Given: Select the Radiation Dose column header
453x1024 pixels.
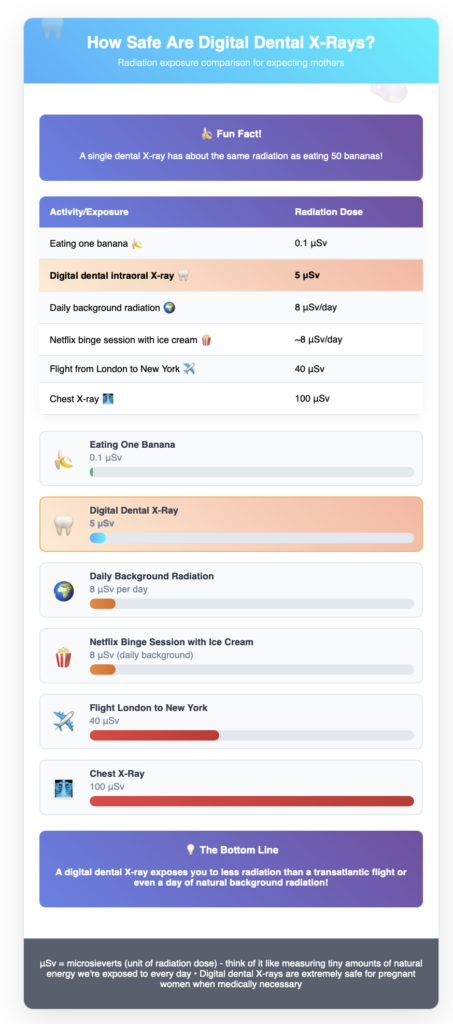Looking at the screenshot, I should (328, 212).
